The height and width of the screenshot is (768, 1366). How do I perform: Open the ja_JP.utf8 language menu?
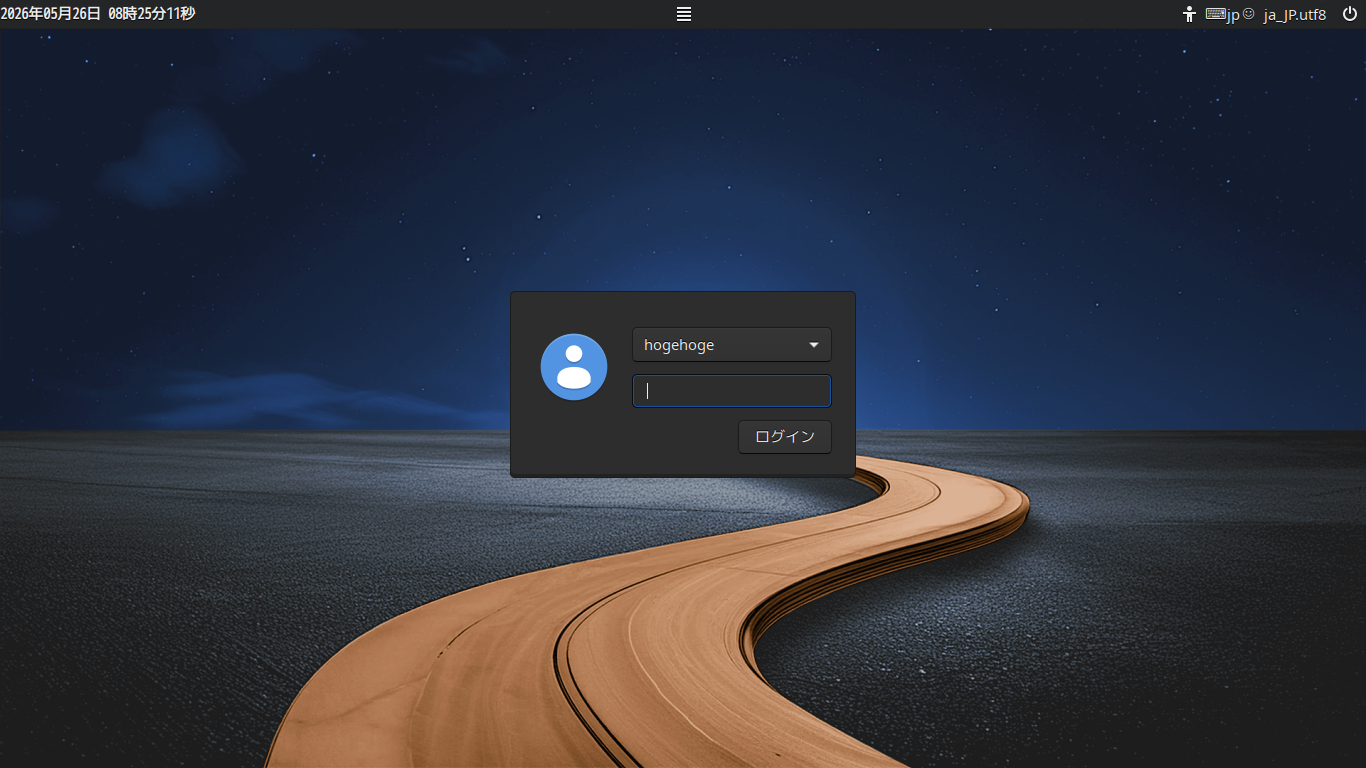click(1295, 15)
